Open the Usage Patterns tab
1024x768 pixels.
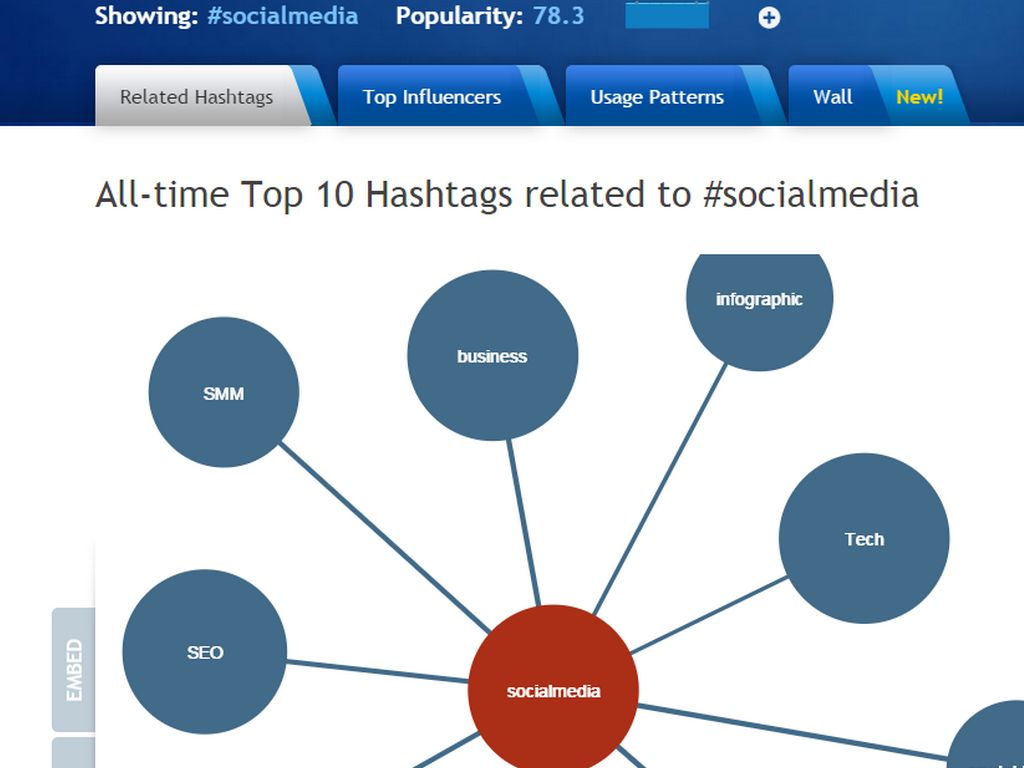pyautogui.click(x=657, y=97)
